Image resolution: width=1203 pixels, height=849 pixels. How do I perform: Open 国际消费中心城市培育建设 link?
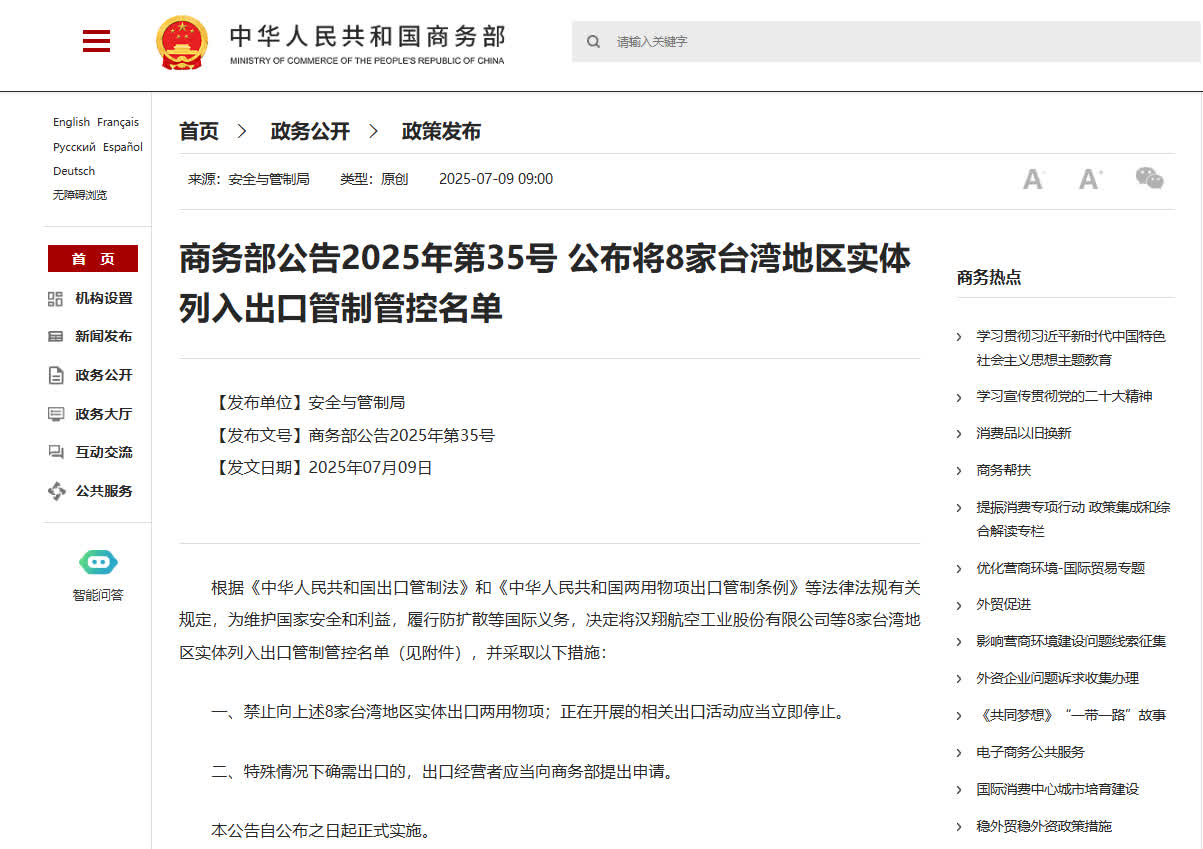1058,789
